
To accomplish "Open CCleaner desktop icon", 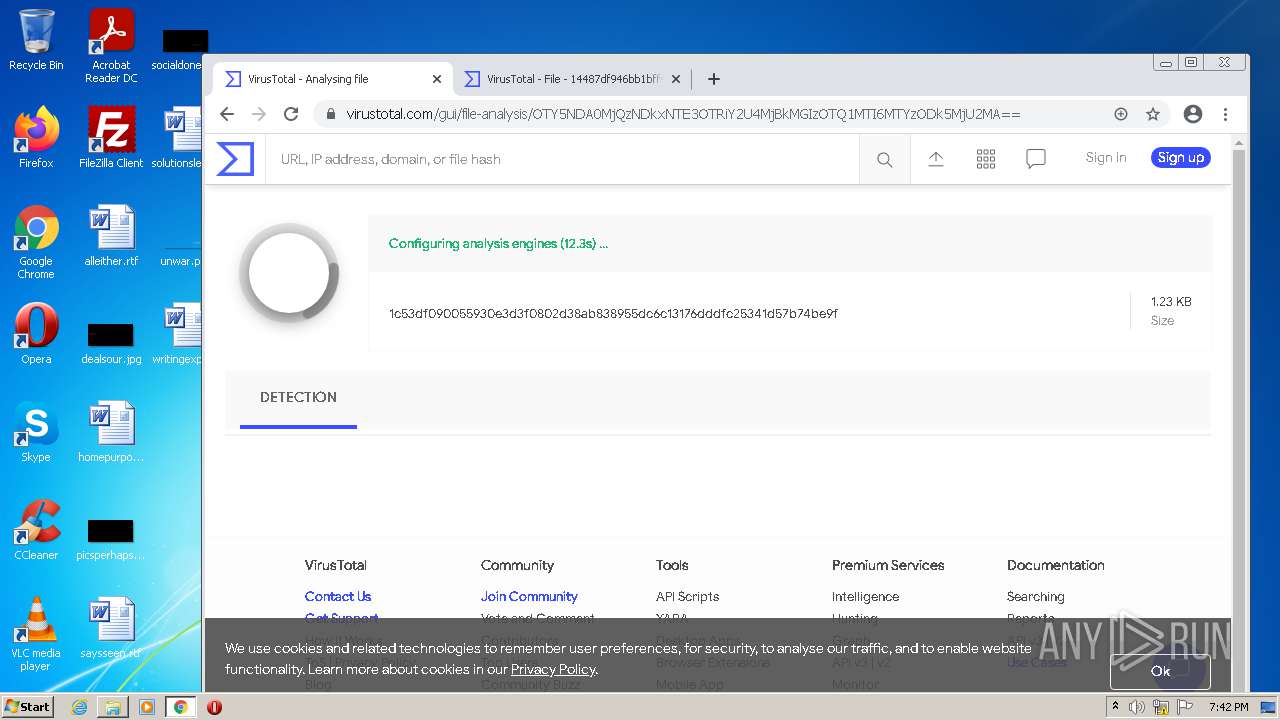I will click(36, 530).
